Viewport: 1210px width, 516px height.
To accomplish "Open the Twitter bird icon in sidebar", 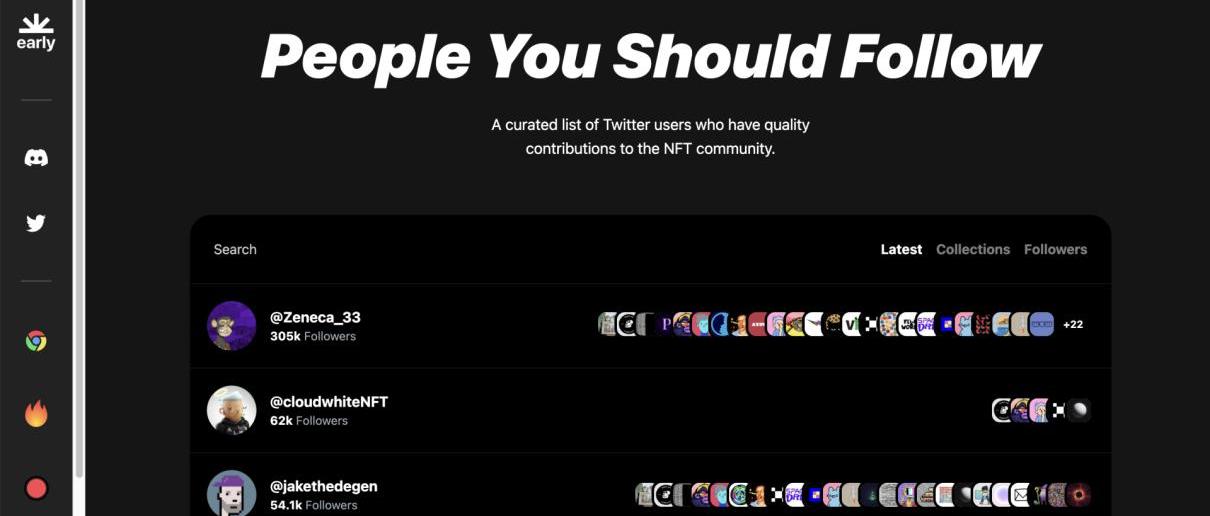I will [x=36, y=223].
